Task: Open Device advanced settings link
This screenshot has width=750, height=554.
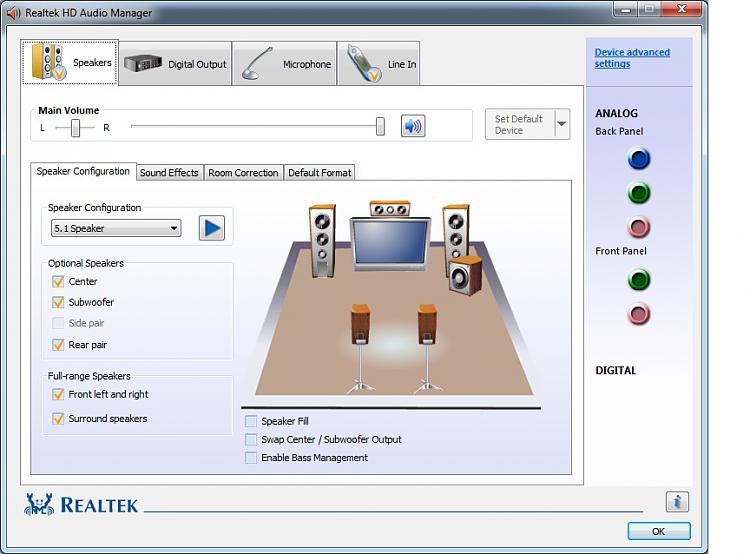Action: 632,58
